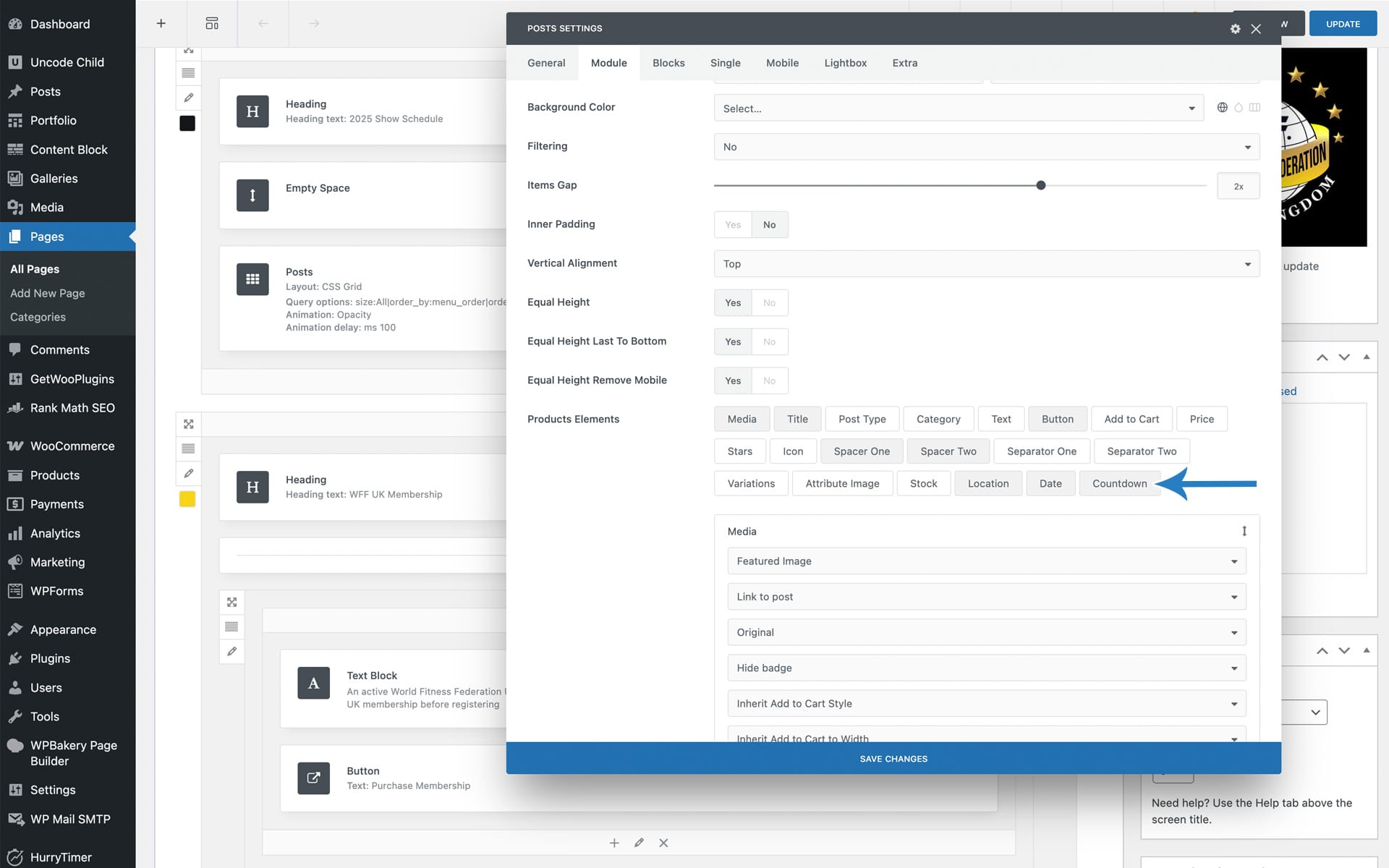The height and width of the screenshot is (868, 1389).
Task: Toggle the Countdown products element
Action: 1118,483
